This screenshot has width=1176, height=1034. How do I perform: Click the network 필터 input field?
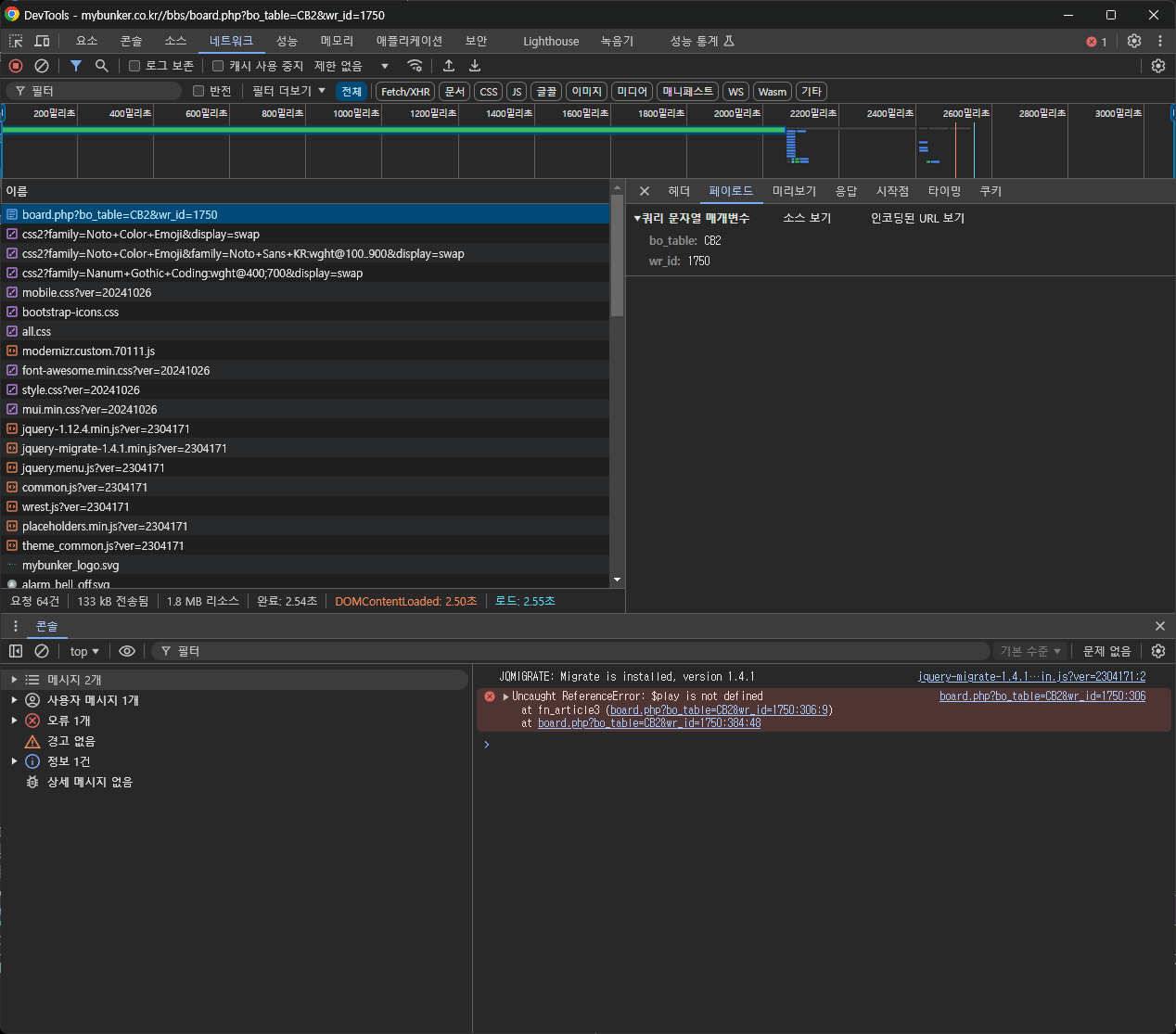point(102,91)
